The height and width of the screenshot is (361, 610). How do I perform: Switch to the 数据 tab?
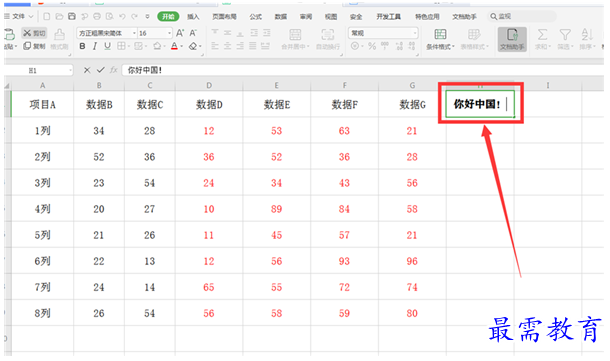pos(280,16)
